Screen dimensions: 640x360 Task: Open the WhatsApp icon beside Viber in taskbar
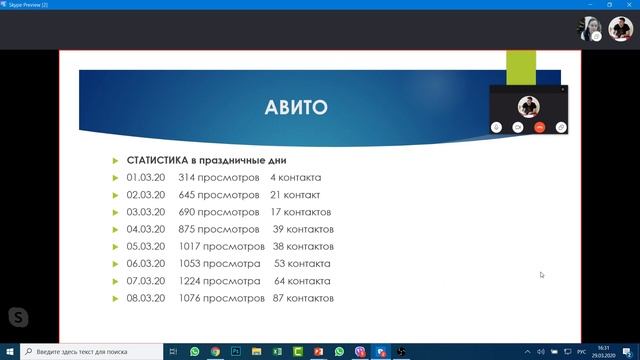click(339, 351)
